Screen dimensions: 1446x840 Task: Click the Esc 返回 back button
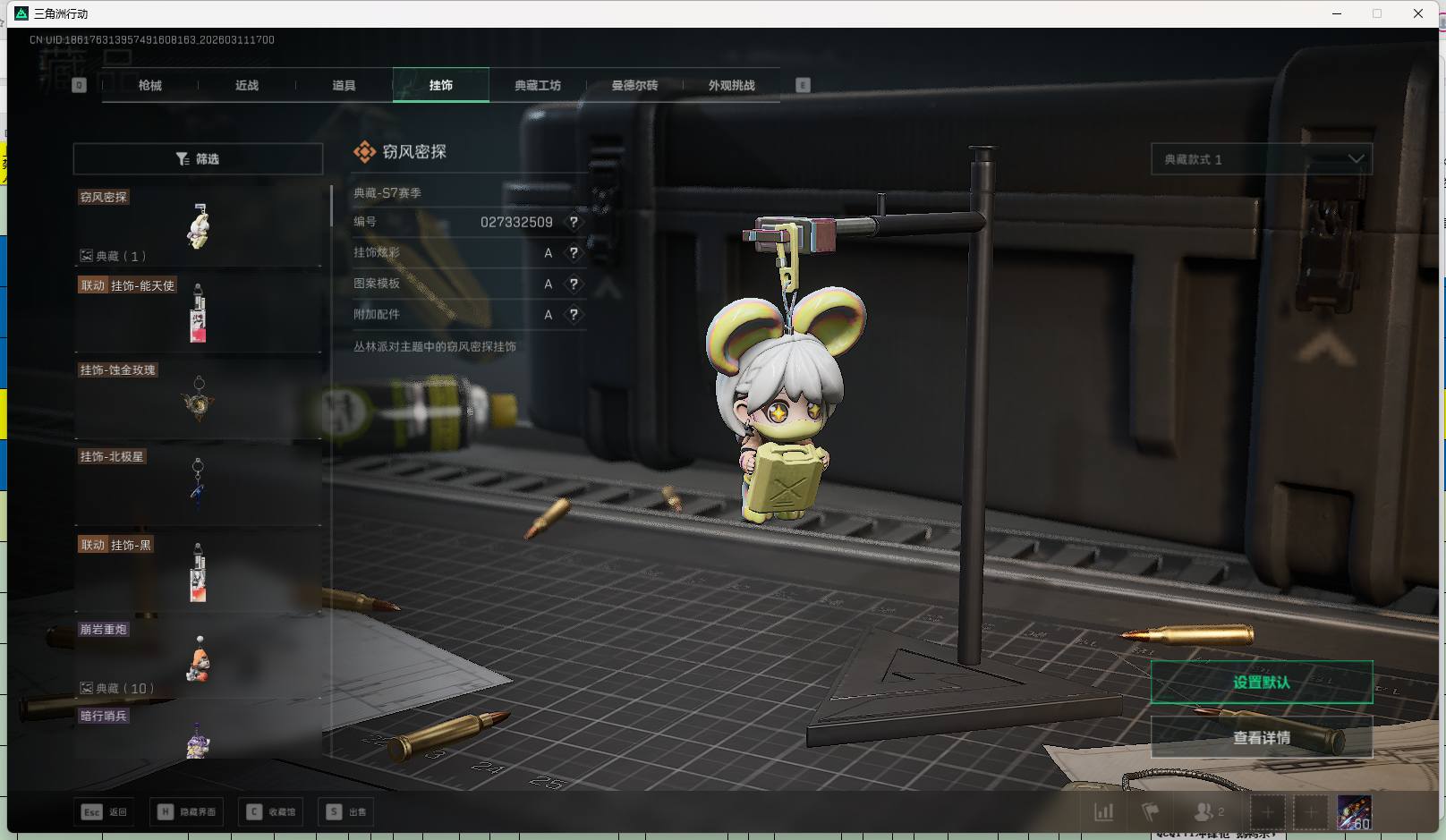point(105,812)
